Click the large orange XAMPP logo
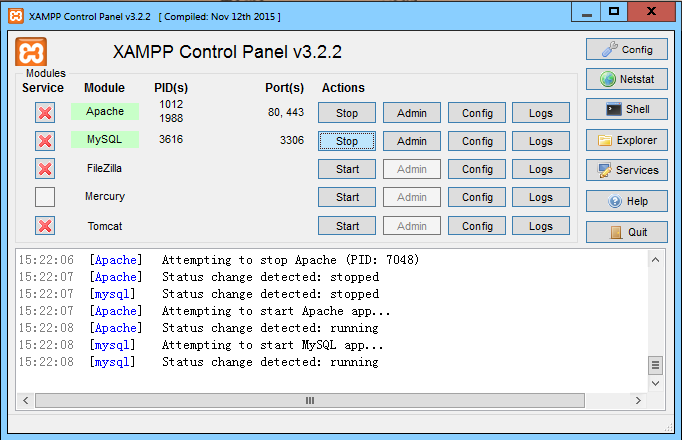The width and height of the screenshot is (682, 440). click(x=31, y=52)
